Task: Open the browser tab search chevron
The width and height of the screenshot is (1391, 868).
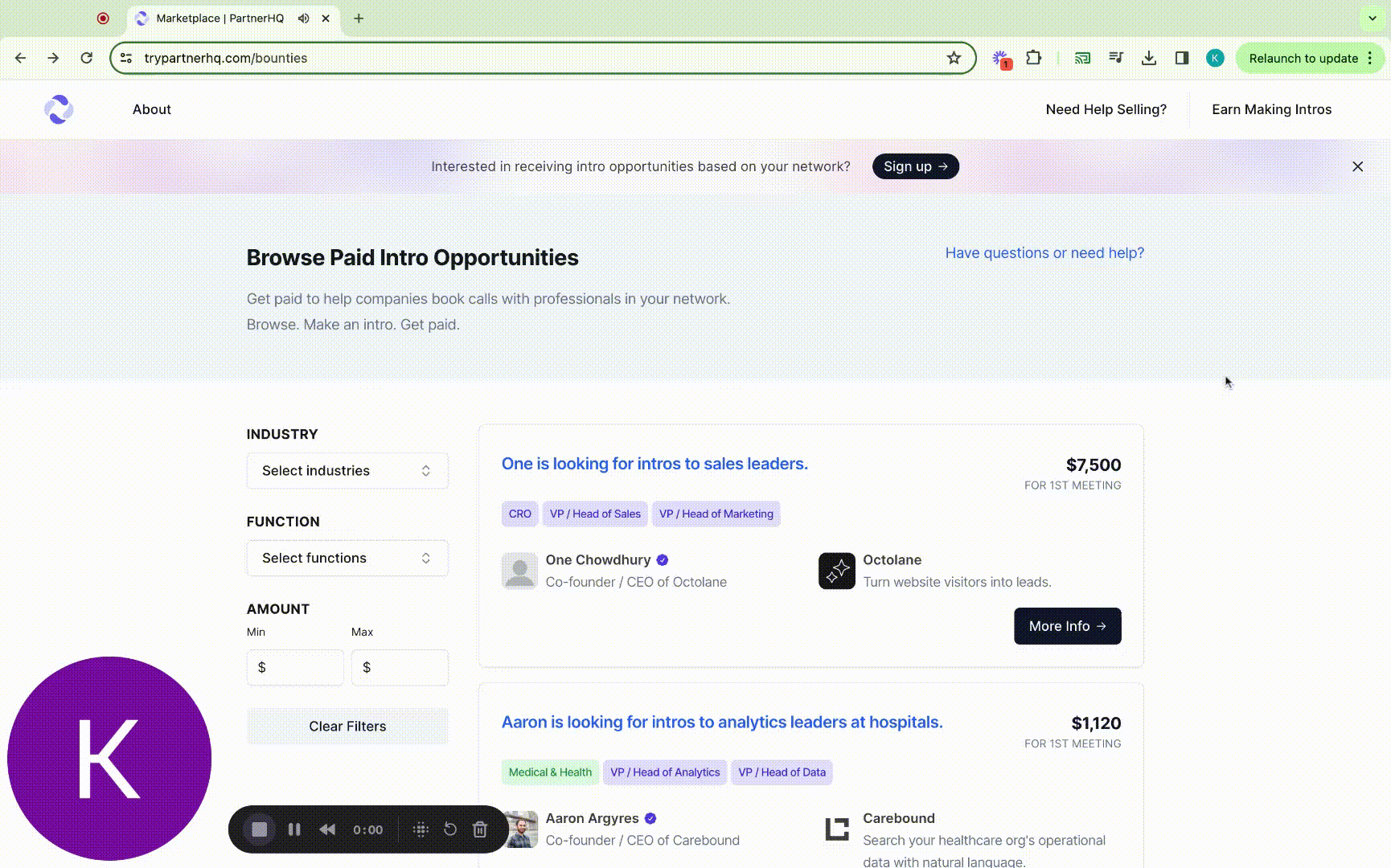Action: (1372, 18)
